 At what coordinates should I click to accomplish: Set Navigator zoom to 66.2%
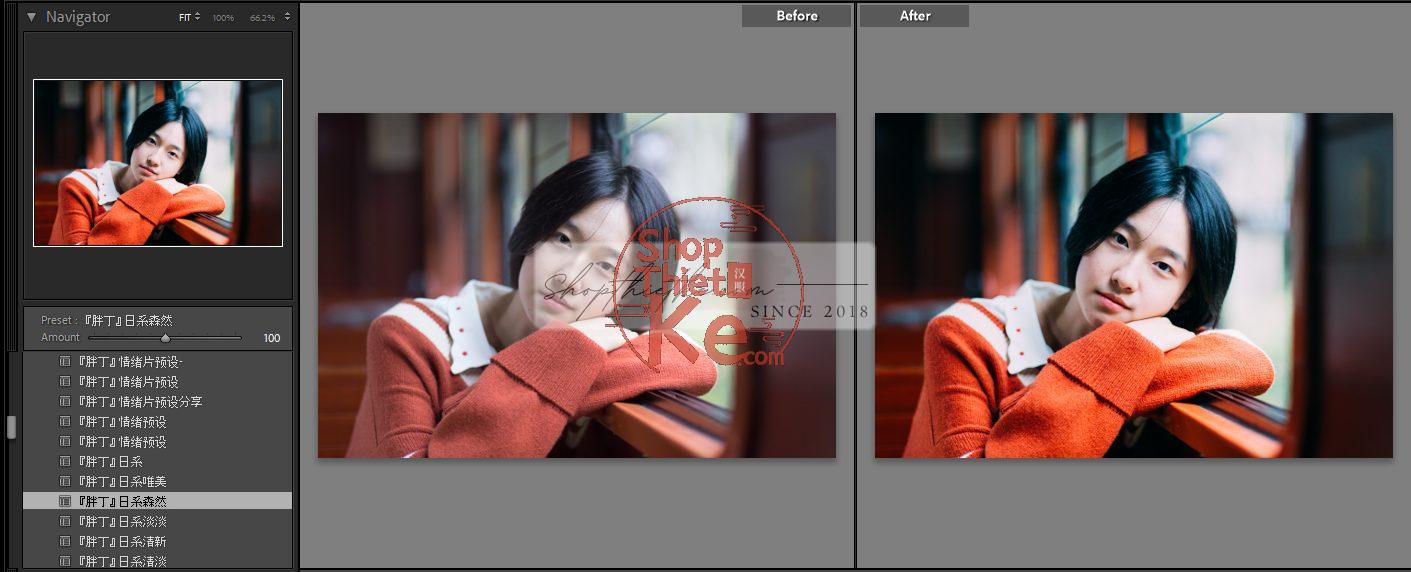pos(262,18)
